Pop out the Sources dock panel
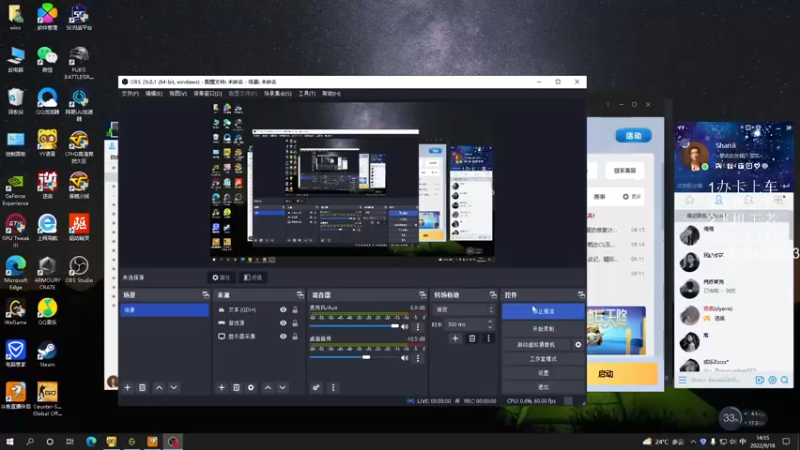The height and width of the screenshot is (450, 800). pos(300,295)
